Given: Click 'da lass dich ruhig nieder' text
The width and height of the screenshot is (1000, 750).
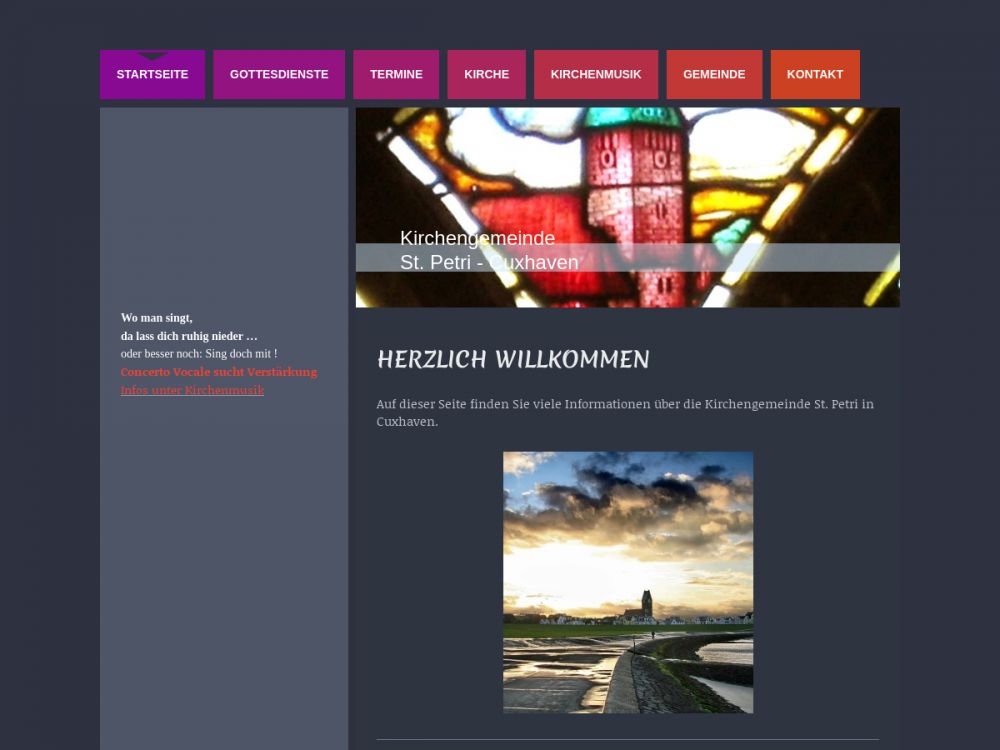Looking at the screenshot, I should point(189,336).
